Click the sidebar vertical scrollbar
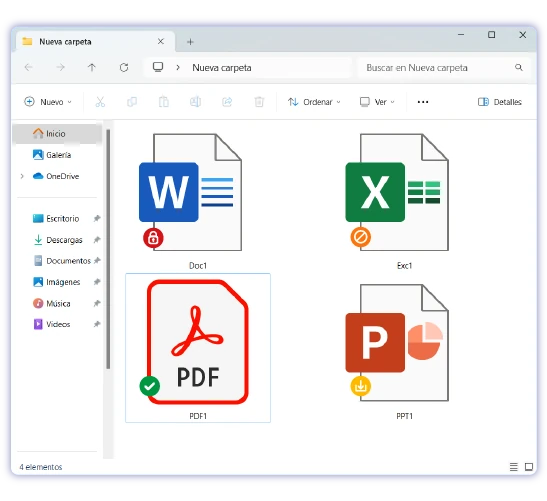Image resolution: width=547 pixels, height=501 pixels. coord(108,249)
